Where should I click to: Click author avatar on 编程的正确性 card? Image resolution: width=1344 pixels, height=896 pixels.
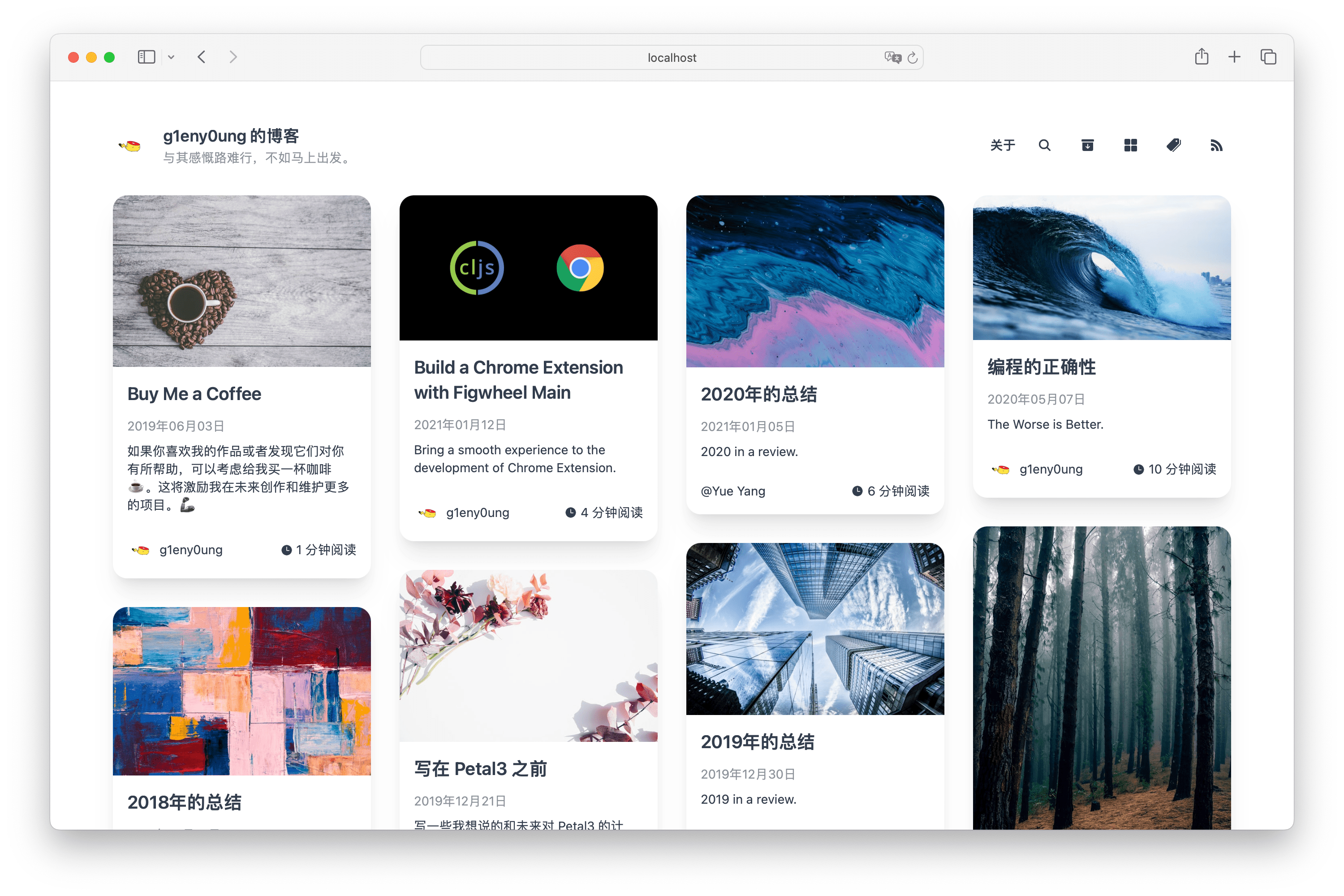tap(1000, 470)
